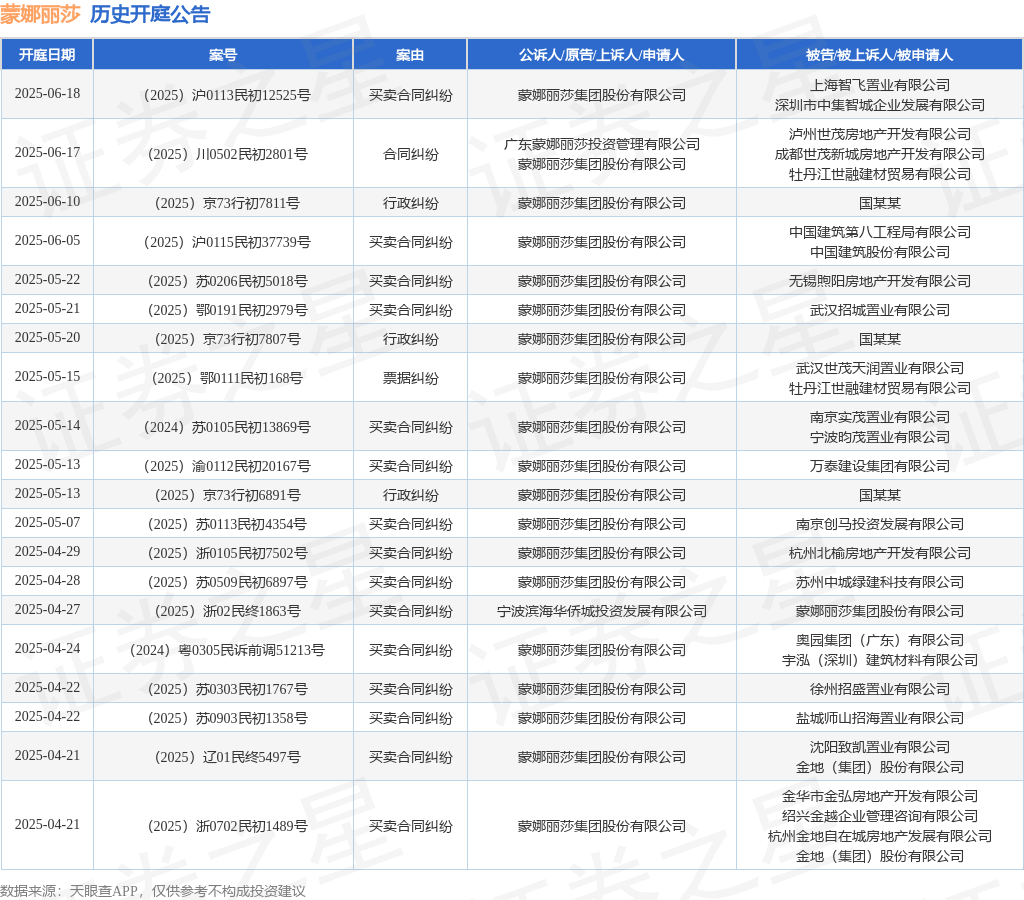This screenshot has height=900, width=1024.
Task: Click plaintiff 宁波滨海华侨城投资发展有限公司
Action: pos(601,611)
